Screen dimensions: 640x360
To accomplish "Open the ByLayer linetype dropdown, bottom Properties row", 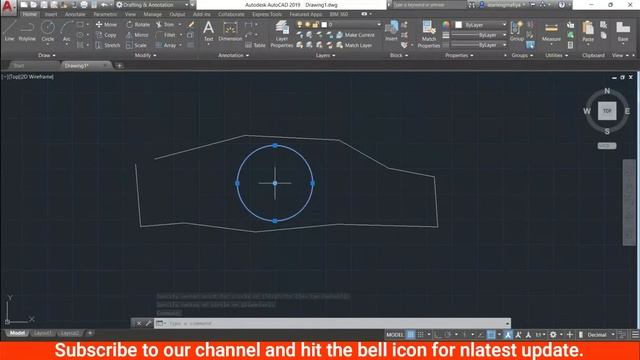I will [479, 45].
